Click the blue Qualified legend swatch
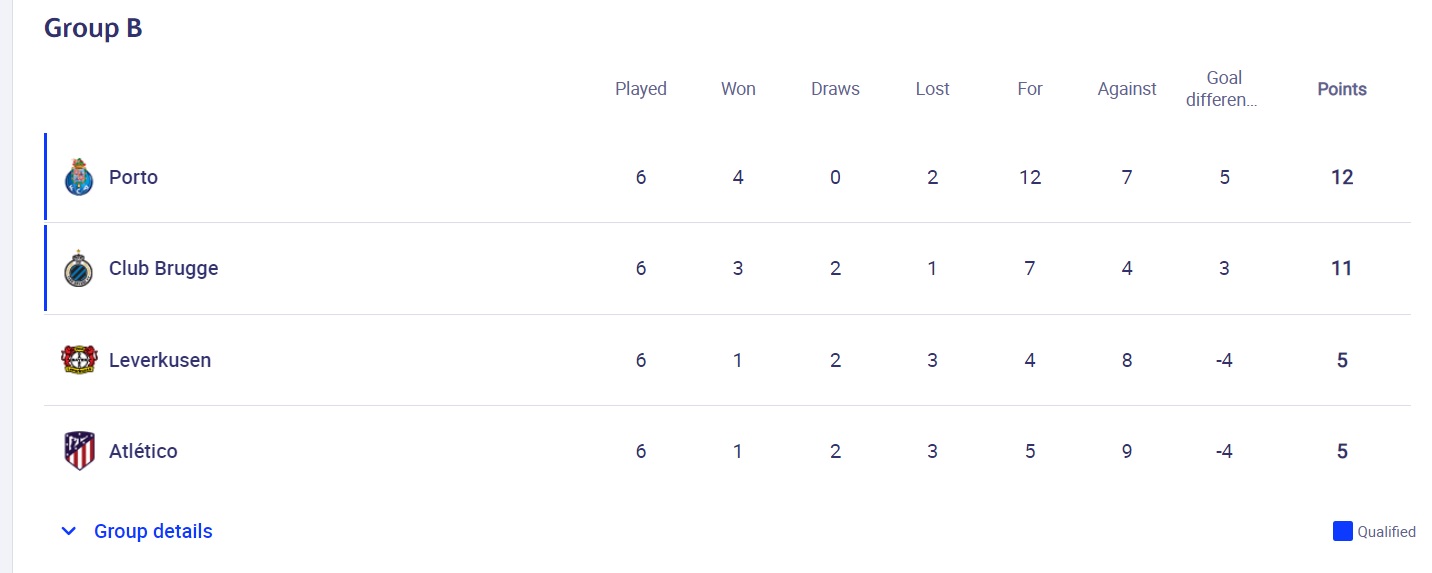 point(1342,531)
